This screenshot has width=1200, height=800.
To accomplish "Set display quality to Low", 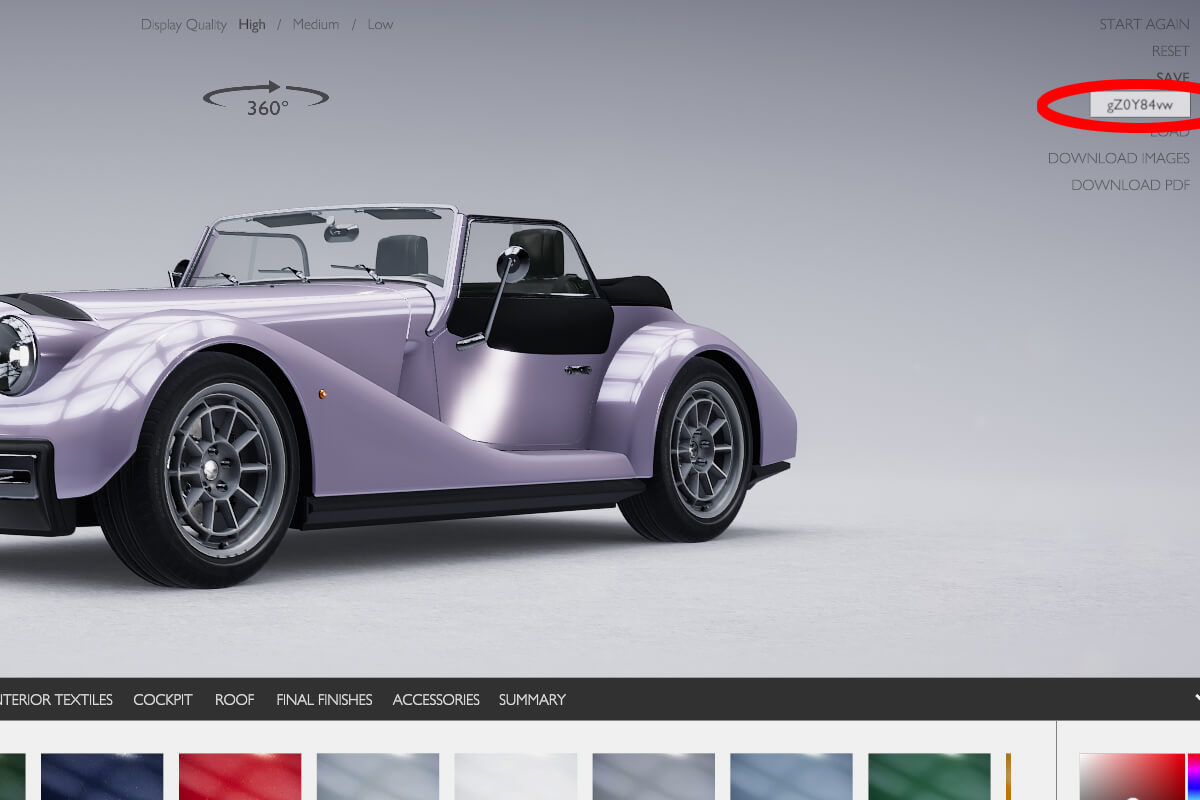I will pyautogui.click(x=380, y=24).
